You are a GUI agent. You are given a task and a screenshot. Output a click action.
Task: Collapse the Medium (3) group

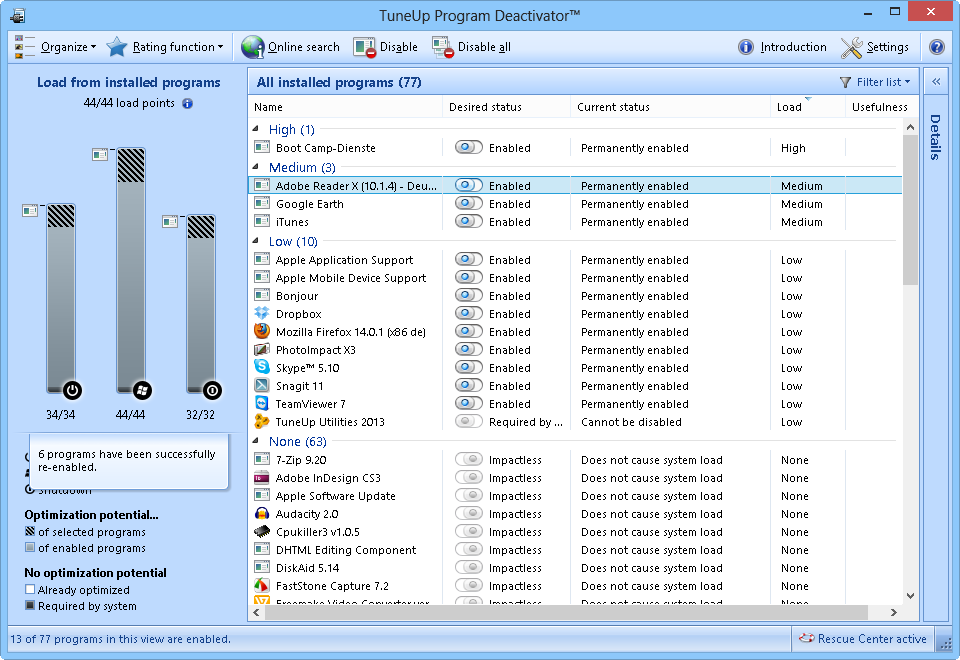point(258,167)
